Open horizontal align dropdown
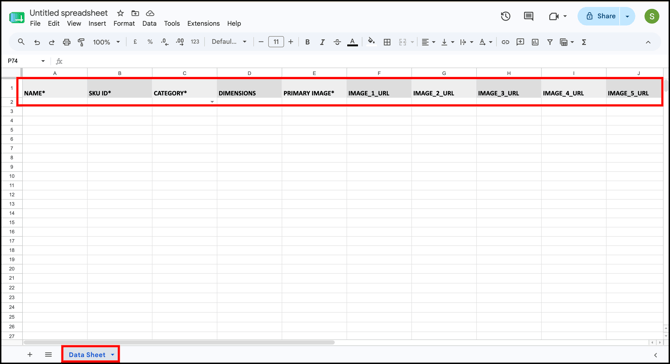Viewport: 670px width, 364px height. click(428, 42)
